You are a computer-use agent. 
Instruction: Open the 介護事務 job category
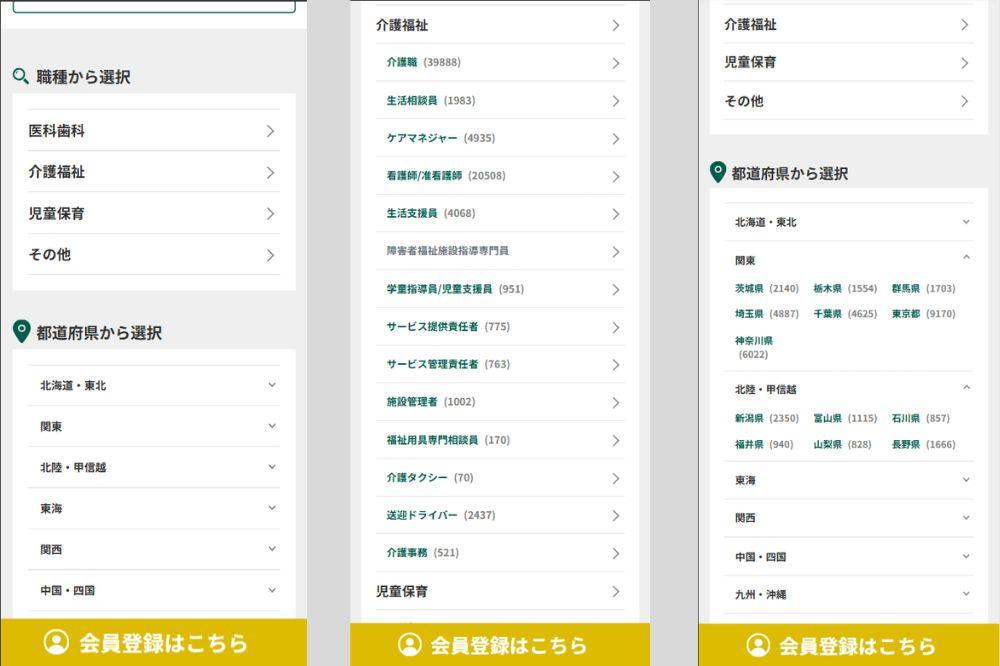(x=407, y=553)
